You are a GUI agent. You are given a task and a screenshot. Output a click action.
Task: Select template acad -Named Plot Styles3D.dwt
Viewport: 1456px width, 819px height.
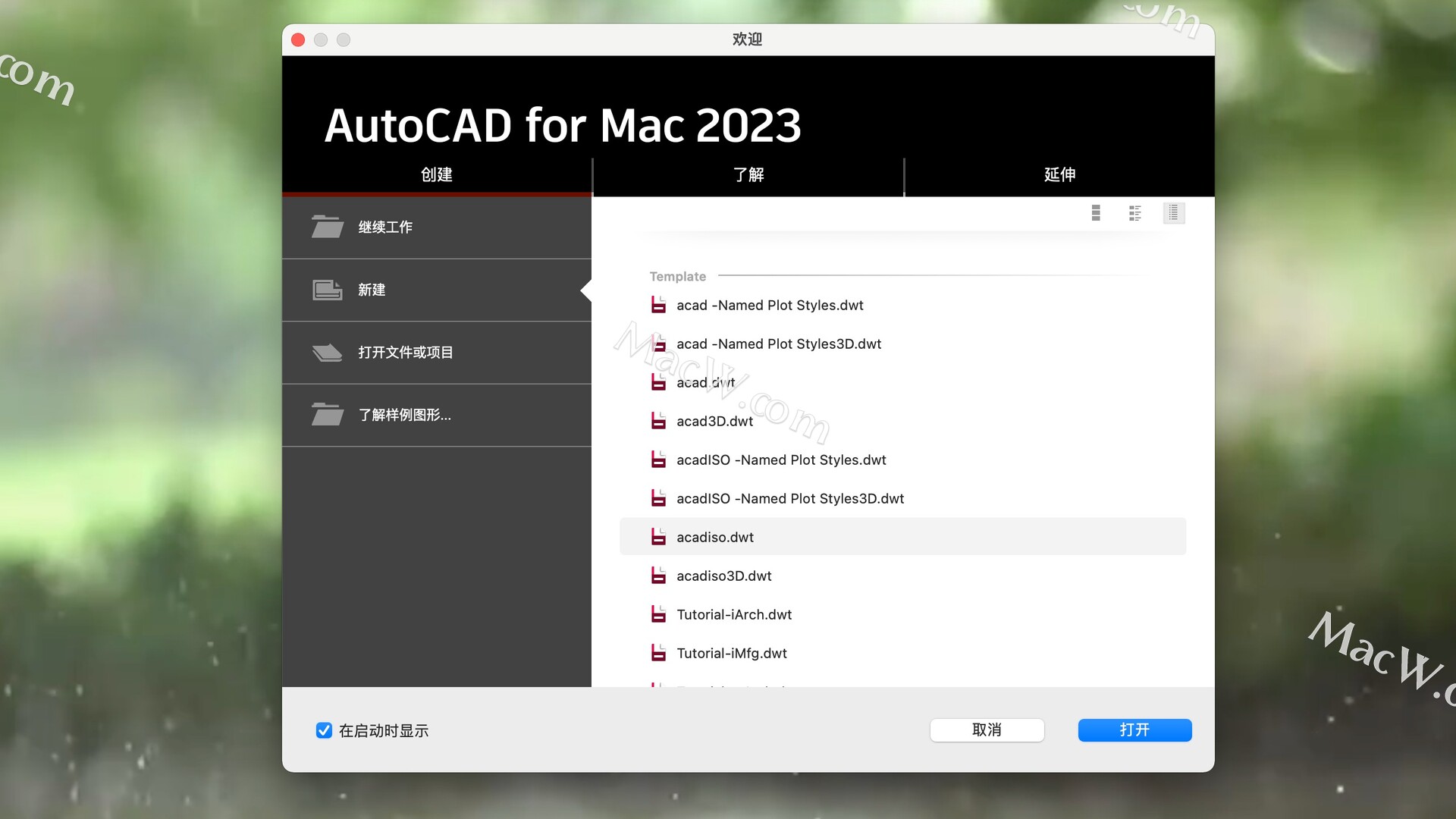tap(779, 344)
